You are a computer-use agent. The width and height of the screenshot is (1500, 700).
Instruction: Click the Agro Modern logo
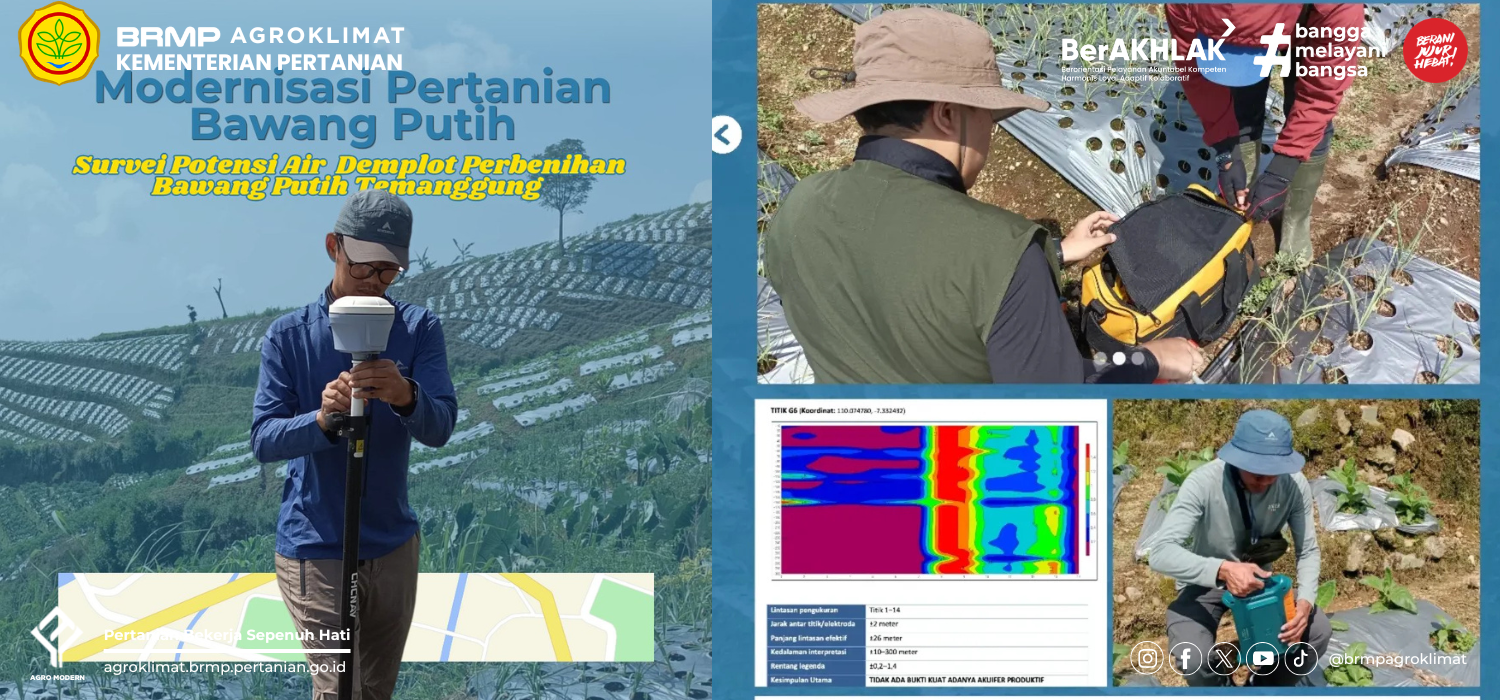(56, 642)
